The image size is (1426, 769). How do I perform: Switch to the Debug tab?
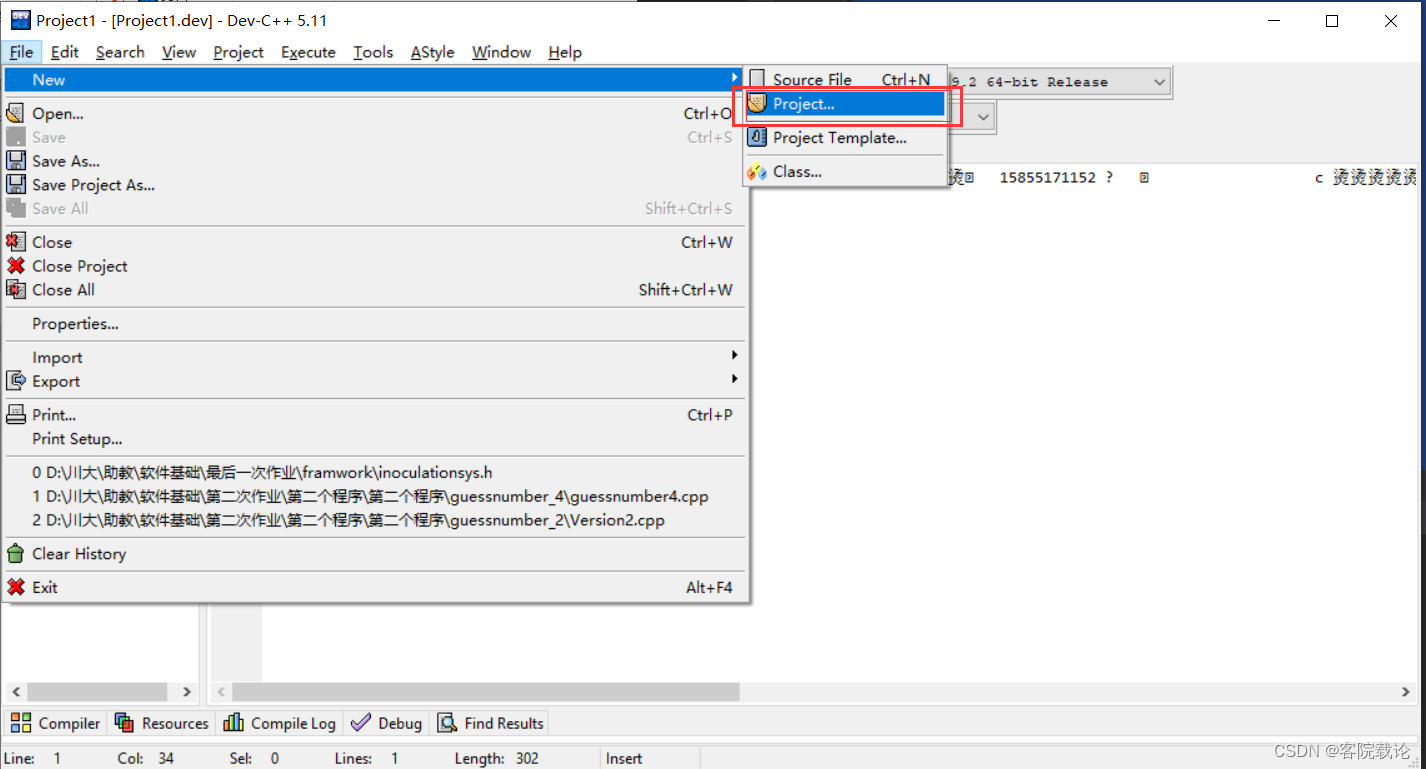[387, 723]
